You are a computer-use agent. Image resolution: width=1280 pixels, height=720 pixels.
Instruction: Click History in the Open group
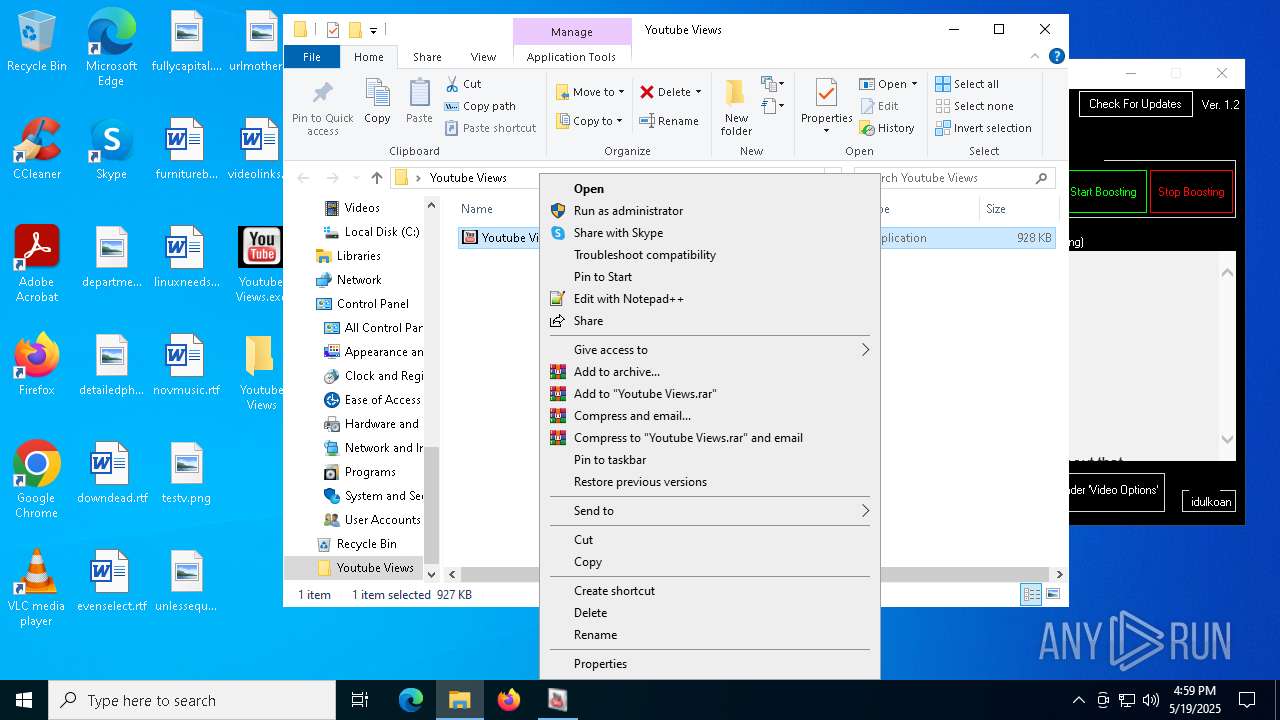886,128
